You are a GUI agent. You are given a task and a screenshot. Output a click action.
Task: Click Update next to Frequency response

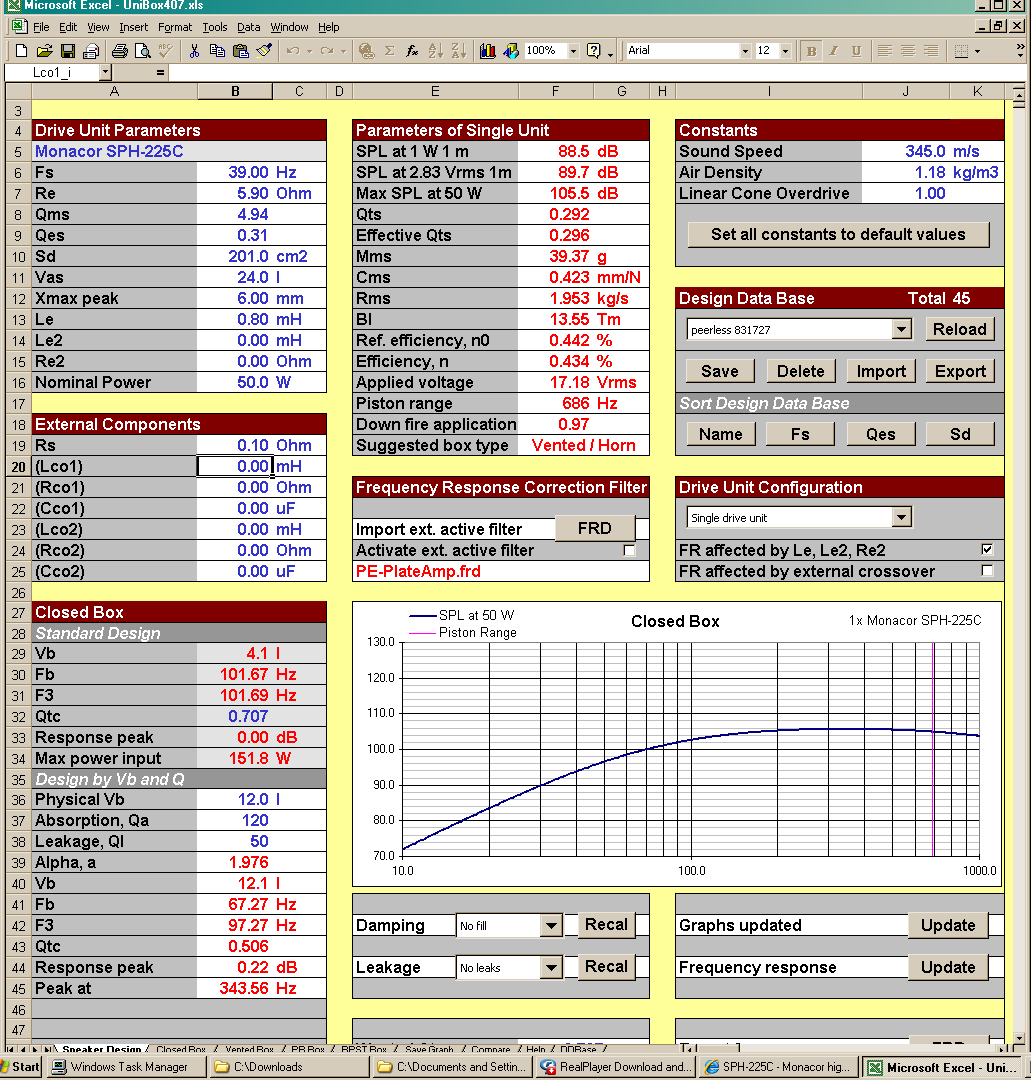pyautogui.click(x=948, y=967)
